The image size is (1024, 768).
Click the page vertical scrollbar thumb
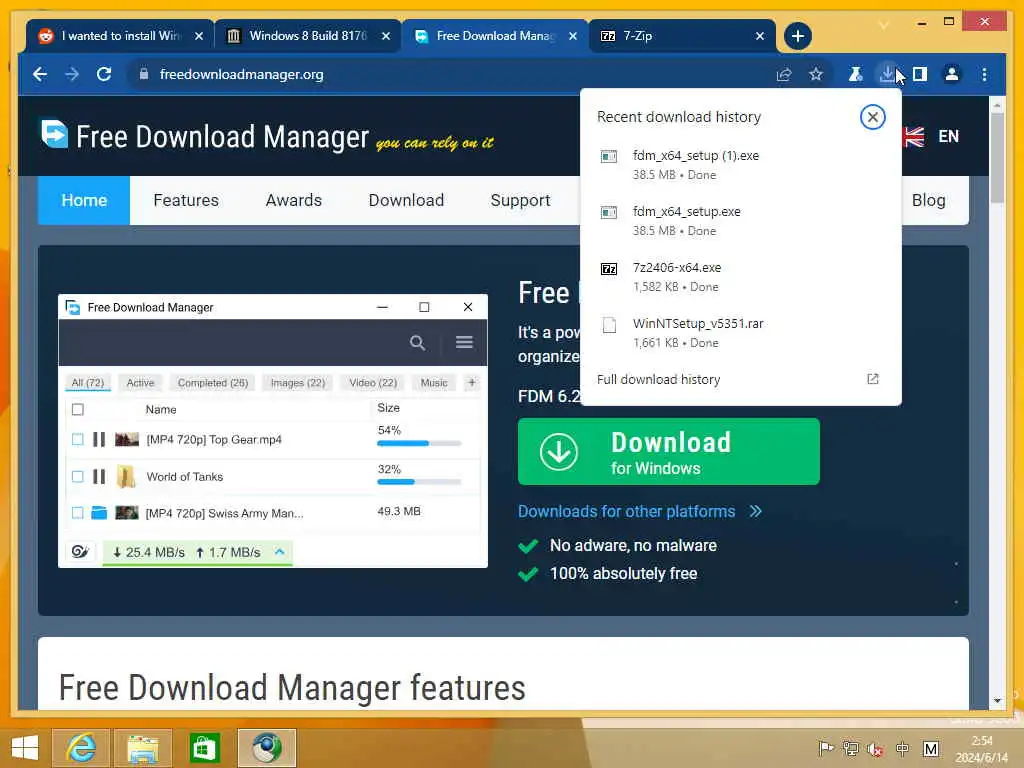tap(997, 157)
